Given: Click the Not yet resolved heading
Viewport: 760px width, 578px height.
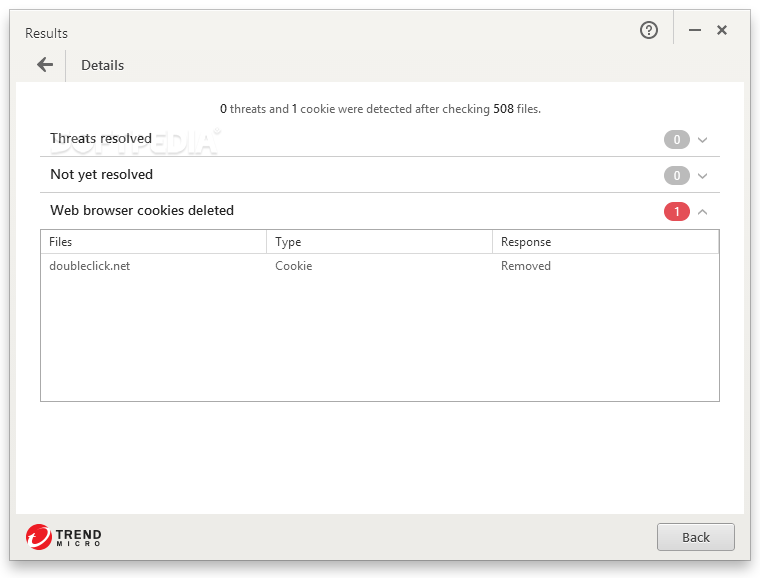Looking at the screenshot, I should coord(101,174).
